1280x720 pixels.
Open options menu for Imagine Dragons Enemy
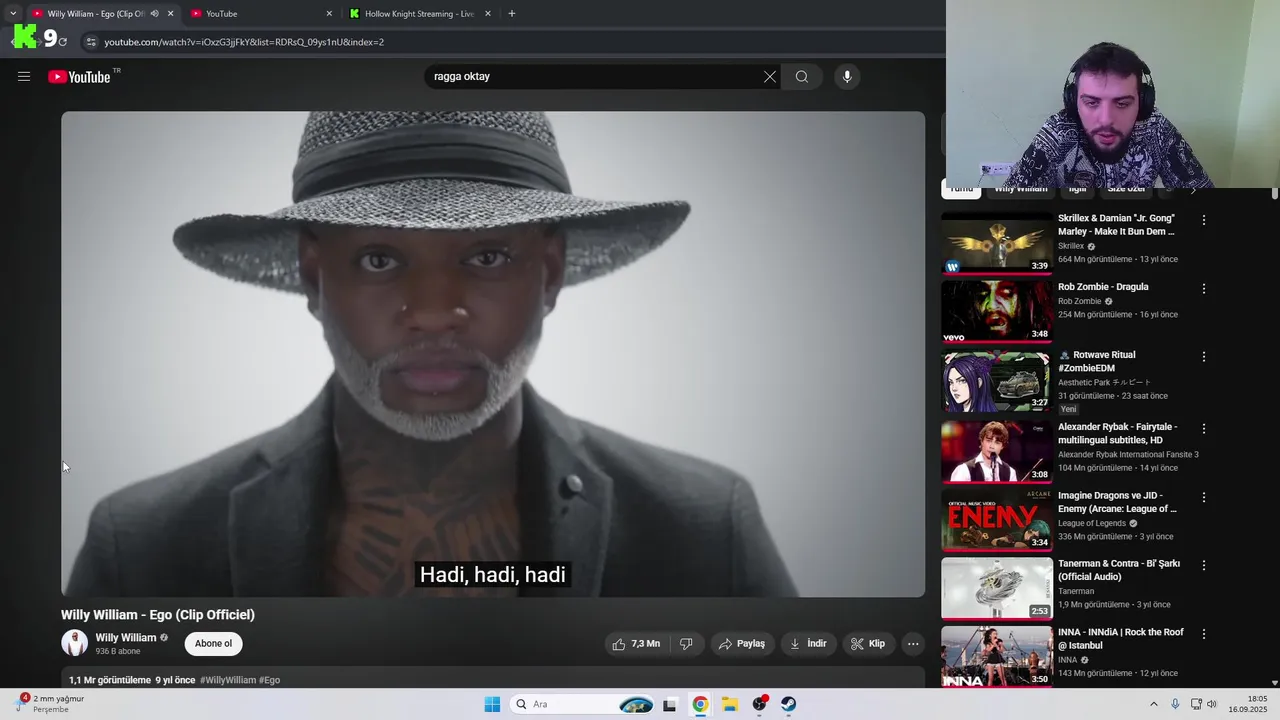1204,497
